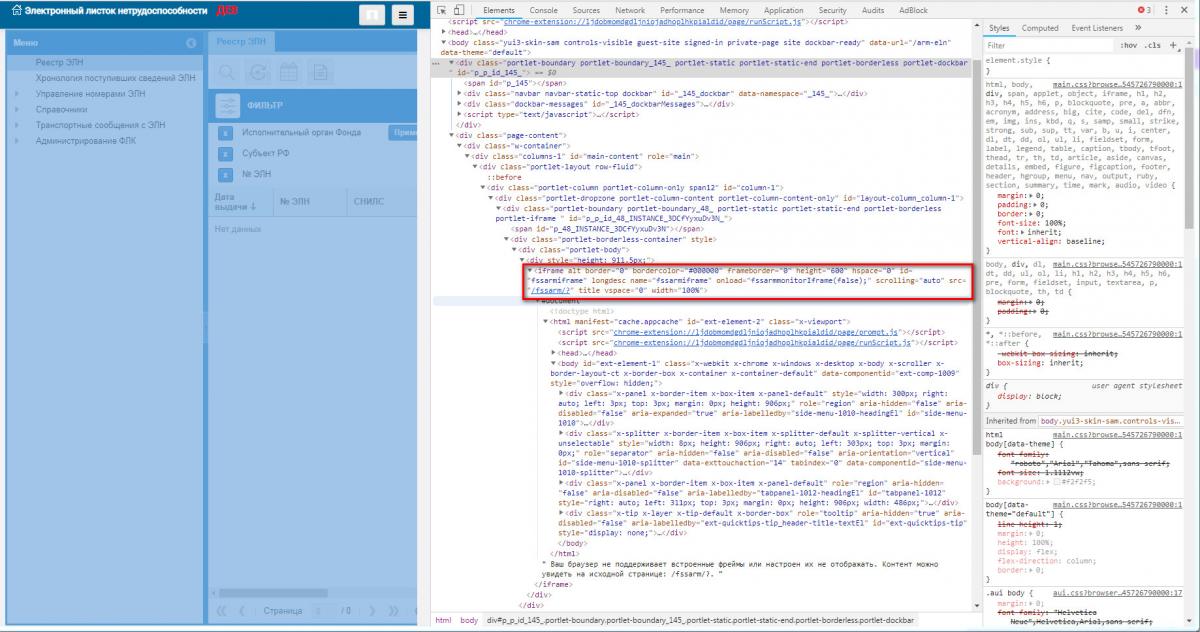Click the magnifier search icon in the registry toolbar
1200x632 pixels.
(228, 72)
